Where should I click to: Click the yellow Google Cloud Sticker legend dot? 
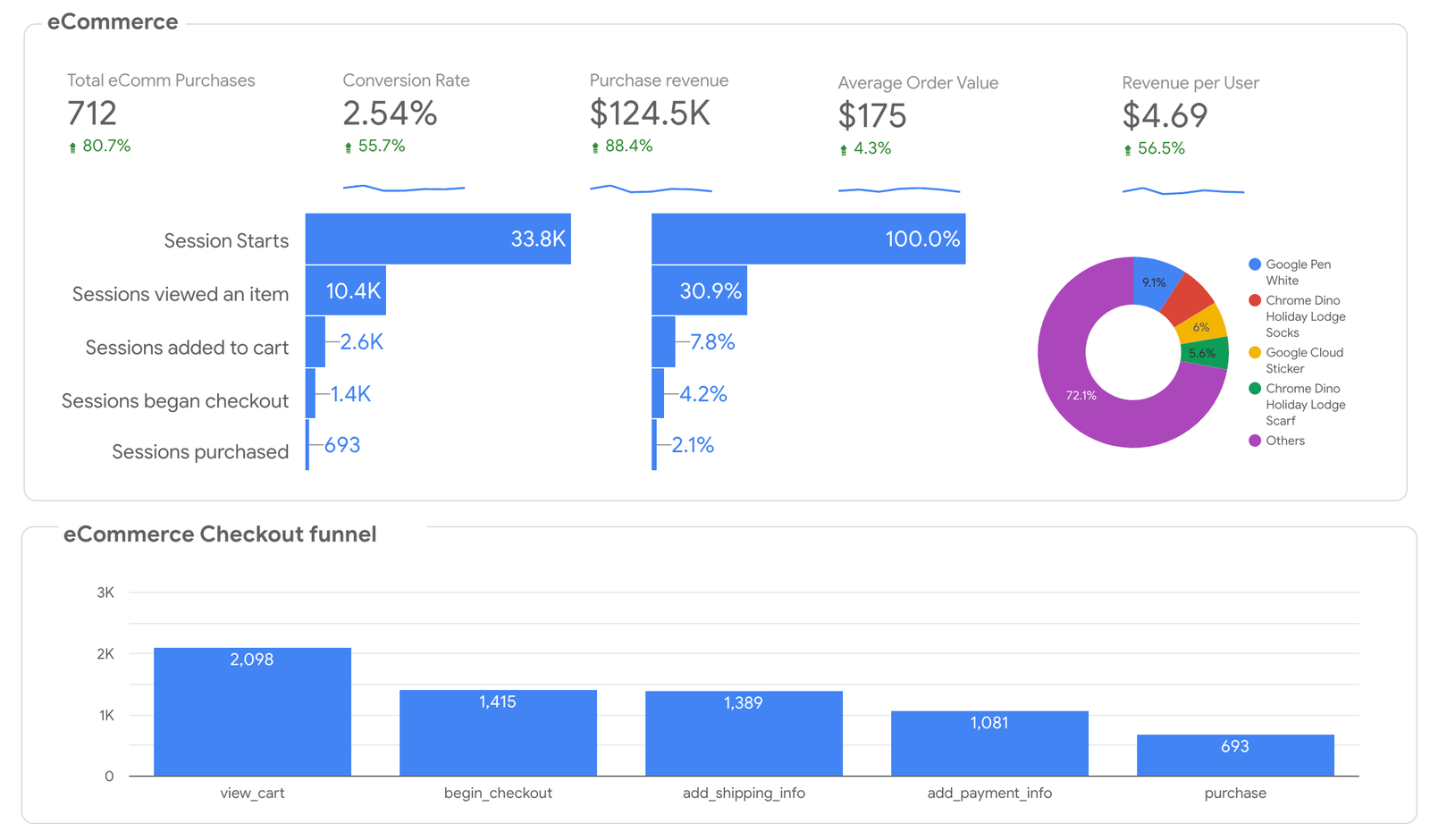[x=1255, y=353]
